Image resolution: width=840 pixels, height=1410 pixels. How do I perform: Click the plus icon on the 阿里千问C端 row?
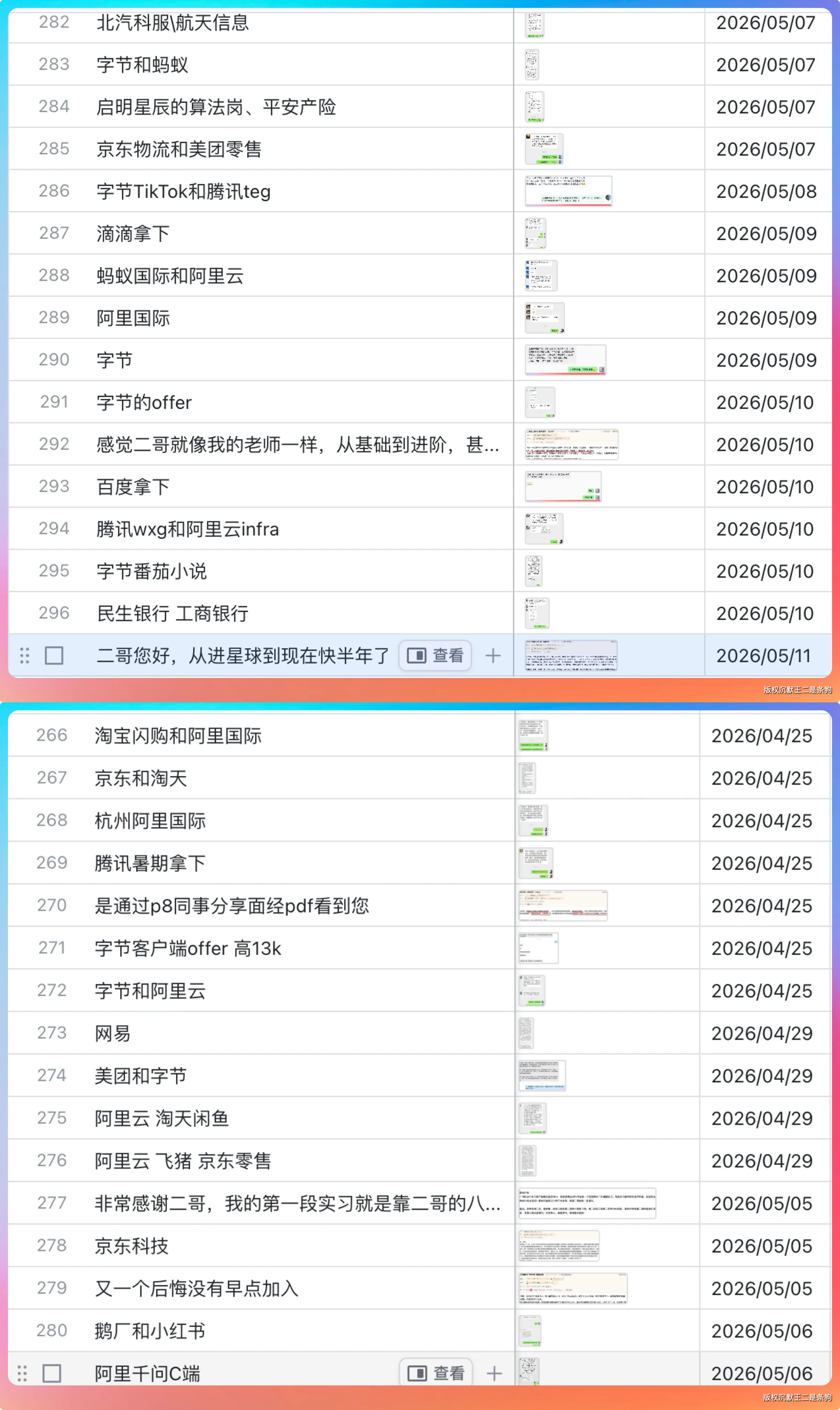494,1373
